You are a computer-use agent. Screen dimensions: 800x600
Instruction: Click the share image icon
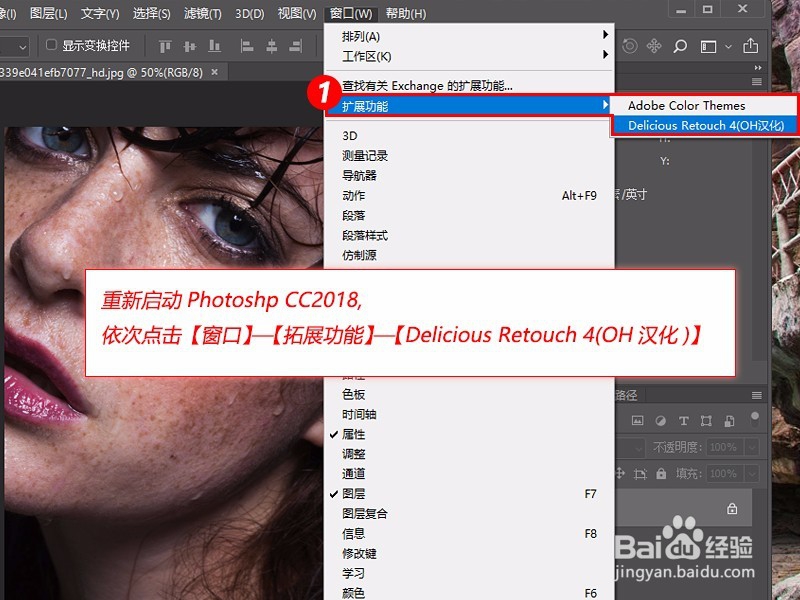click(751, 45)
